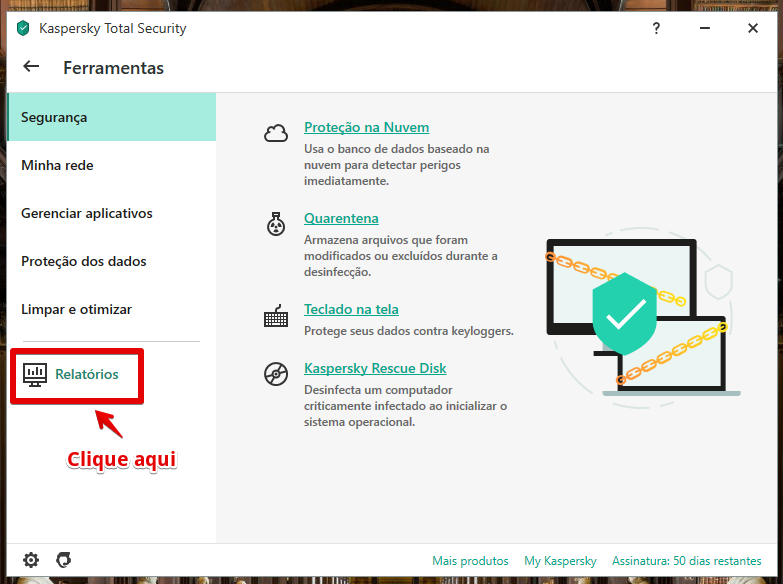Open the Relatórios link

pyautogui.click(x=86, y=374)
